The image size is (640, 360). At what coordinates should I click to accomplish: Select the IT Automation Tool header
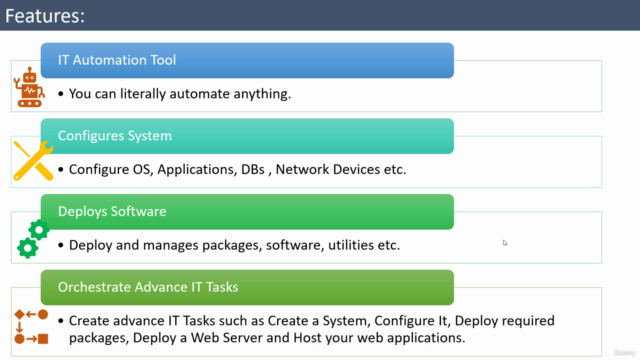[247, 60]
